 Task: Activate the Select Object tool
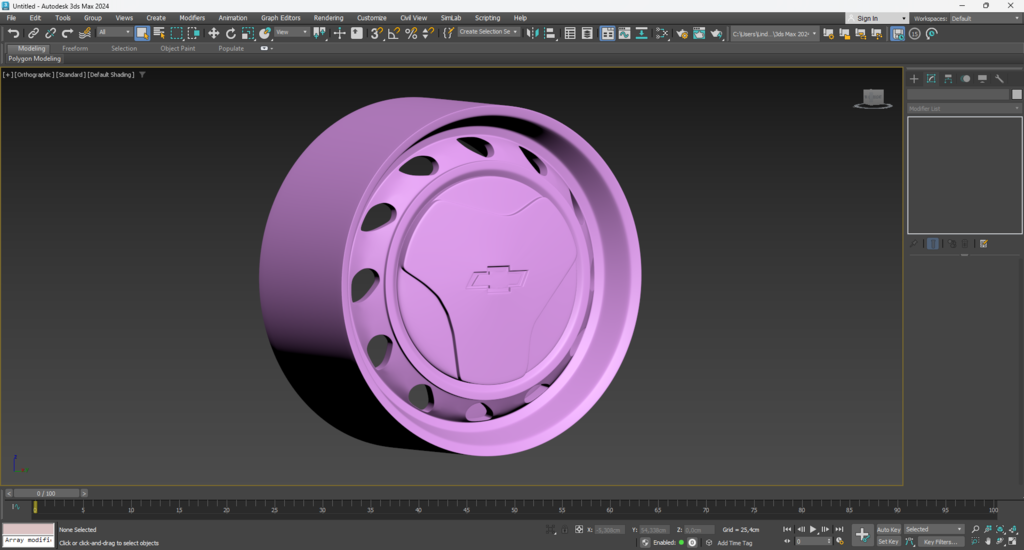[142, 33]
